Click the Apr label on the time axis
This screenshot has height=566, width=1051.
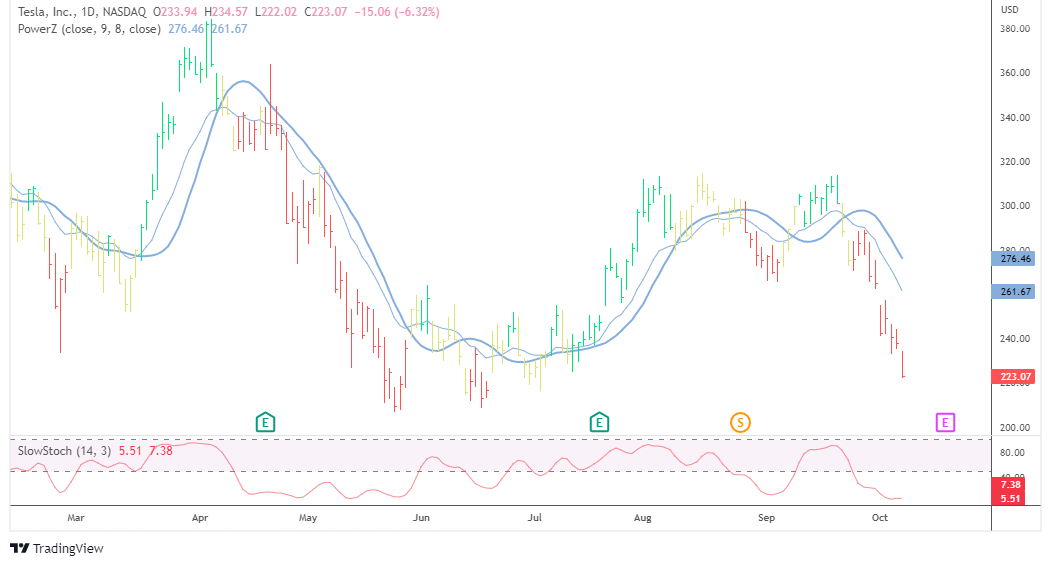[x=200, y=518]
